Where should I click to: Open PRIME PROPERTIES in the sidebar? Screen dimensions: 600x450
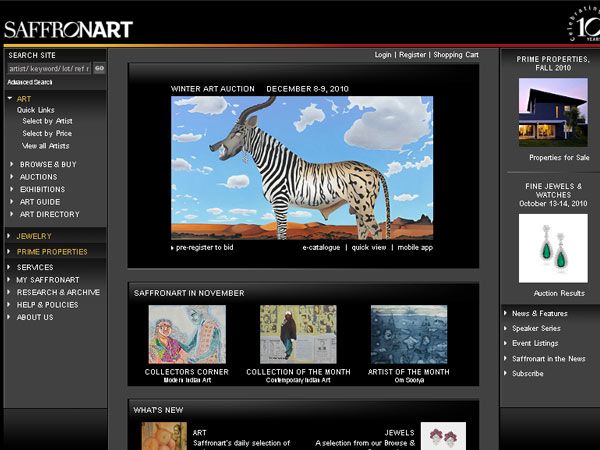(x=52, y=252)
